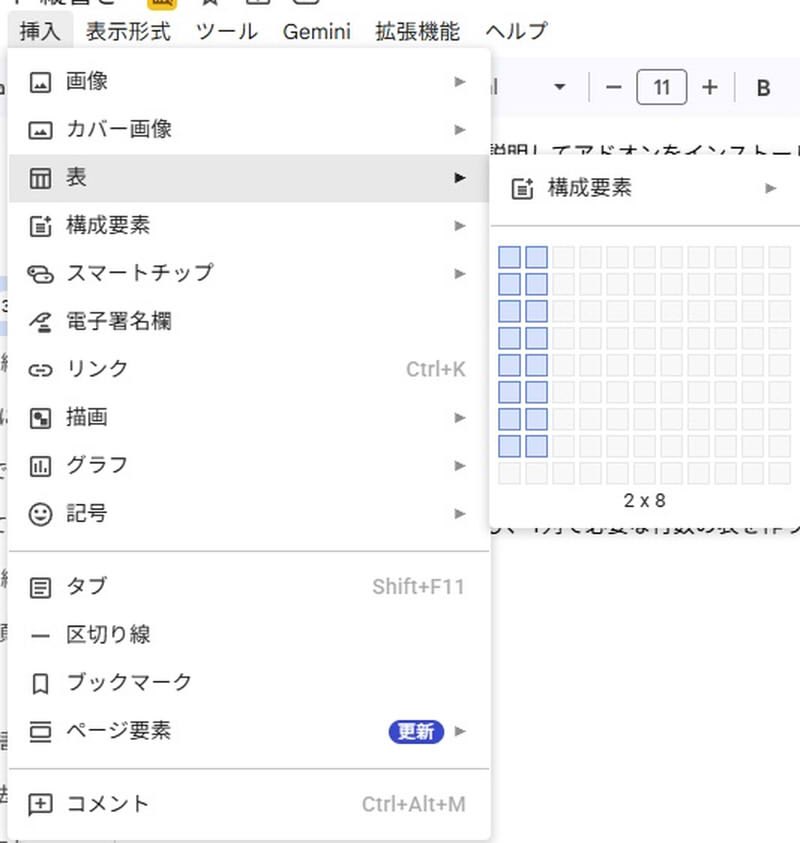Toggle bold formatting with B button

point(763,88)
